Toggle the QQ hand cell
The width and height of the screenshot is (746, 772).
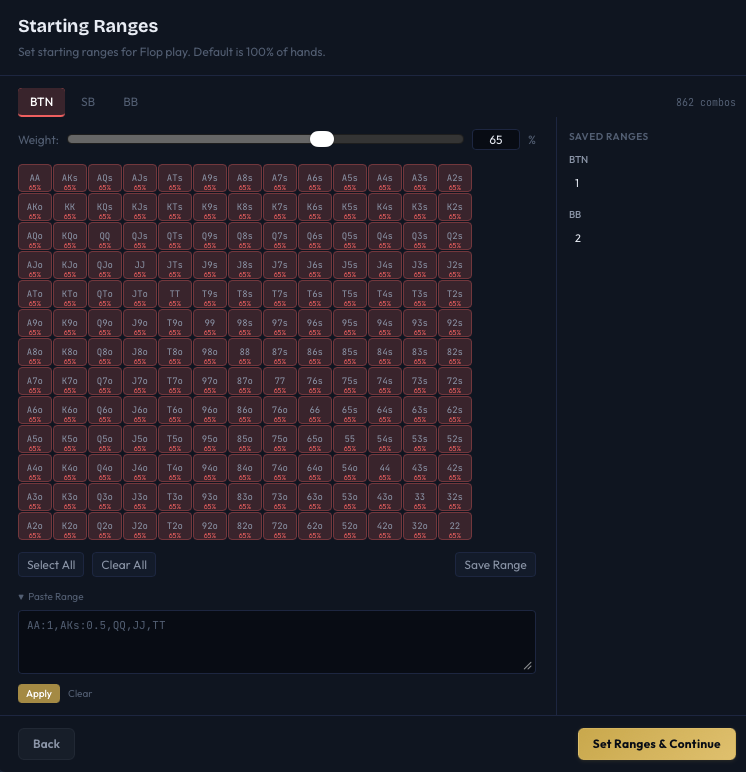(105, 237)
